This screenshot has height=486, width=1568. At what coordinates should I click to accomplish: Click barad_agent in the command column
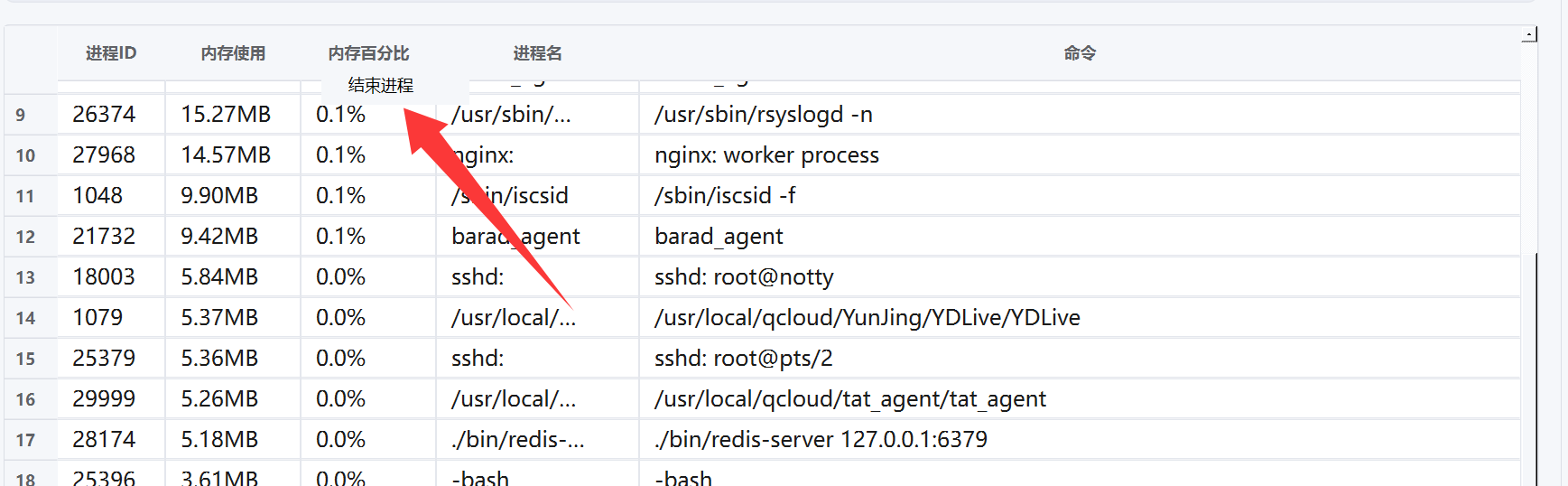[1080, 237]
